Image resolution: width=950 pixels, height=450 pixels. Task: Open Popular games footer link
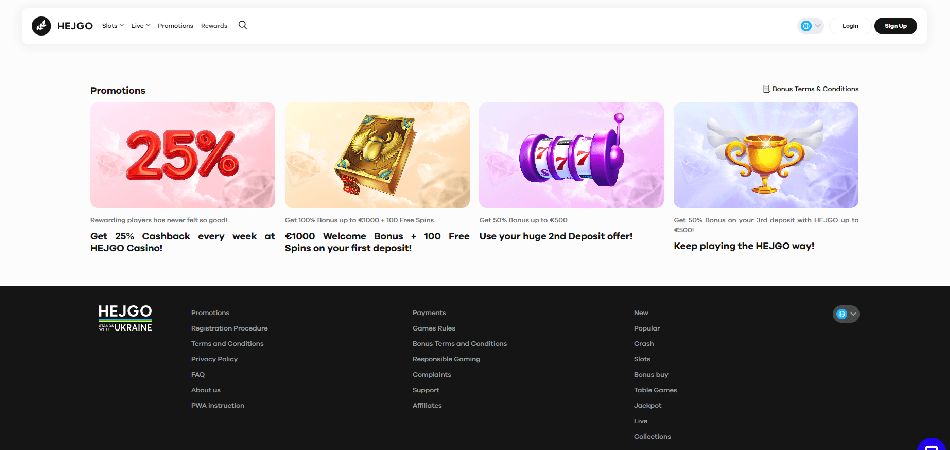coord(647,328)
